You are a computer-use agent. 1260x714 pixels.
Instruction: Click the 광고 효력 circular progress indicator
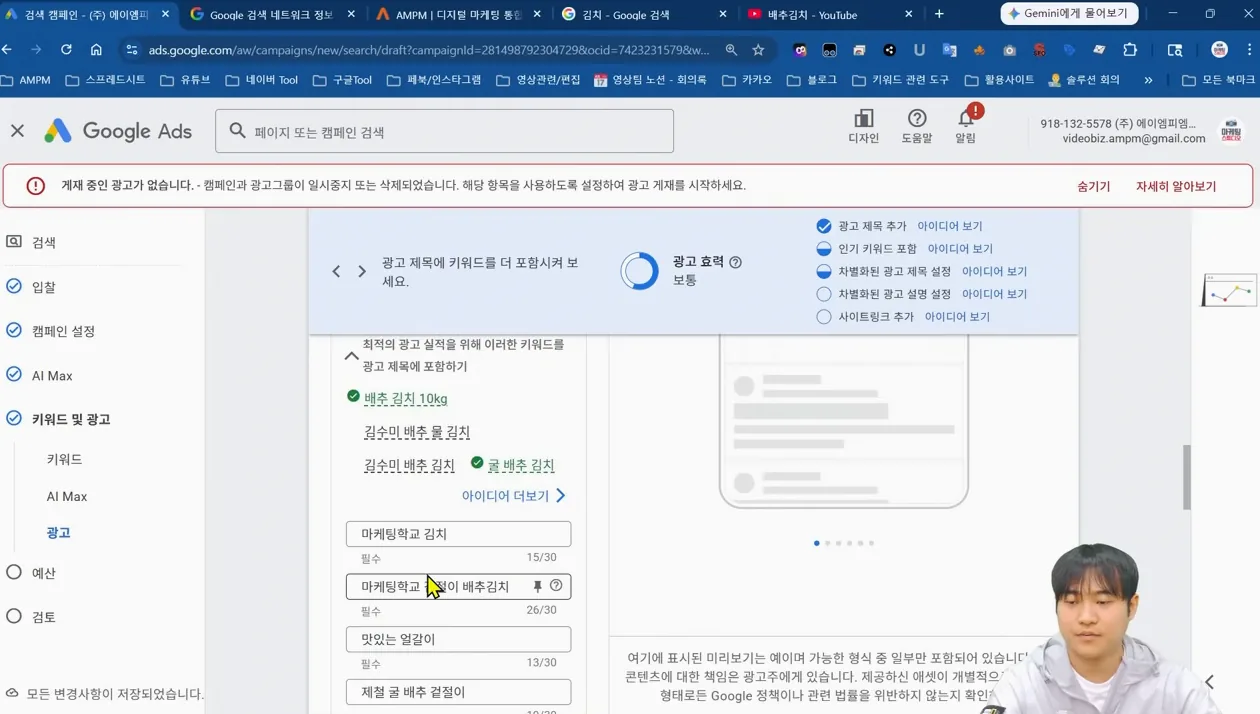[639, 271]
